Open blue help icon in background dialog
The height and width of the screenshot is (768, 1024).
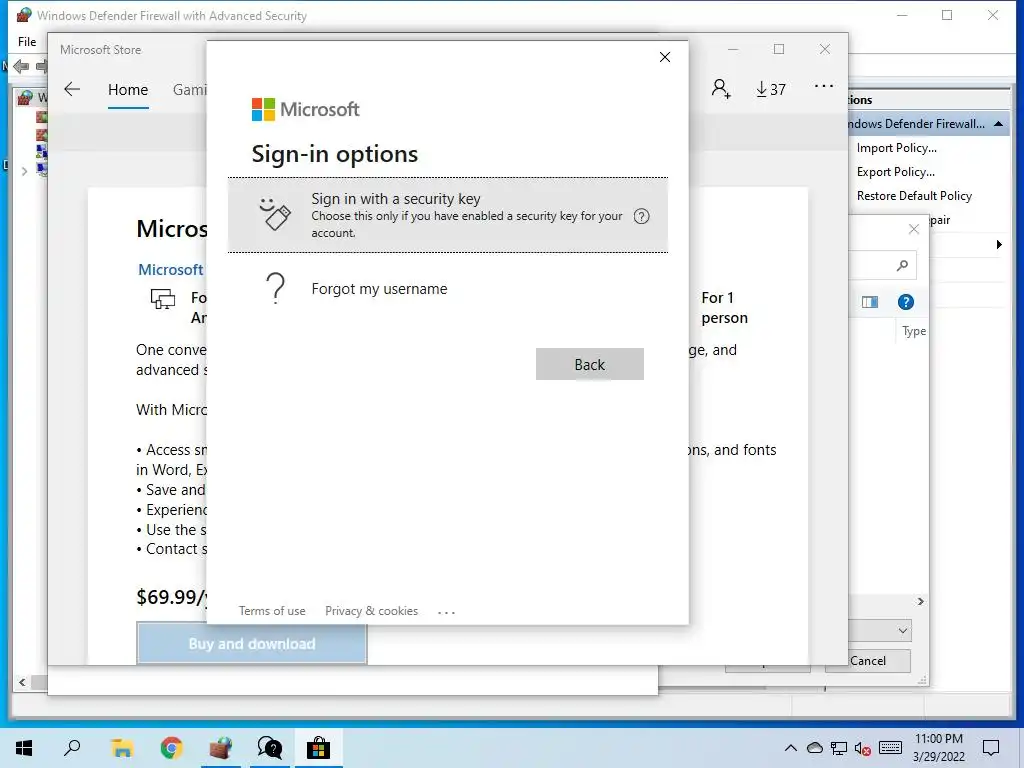906,302
